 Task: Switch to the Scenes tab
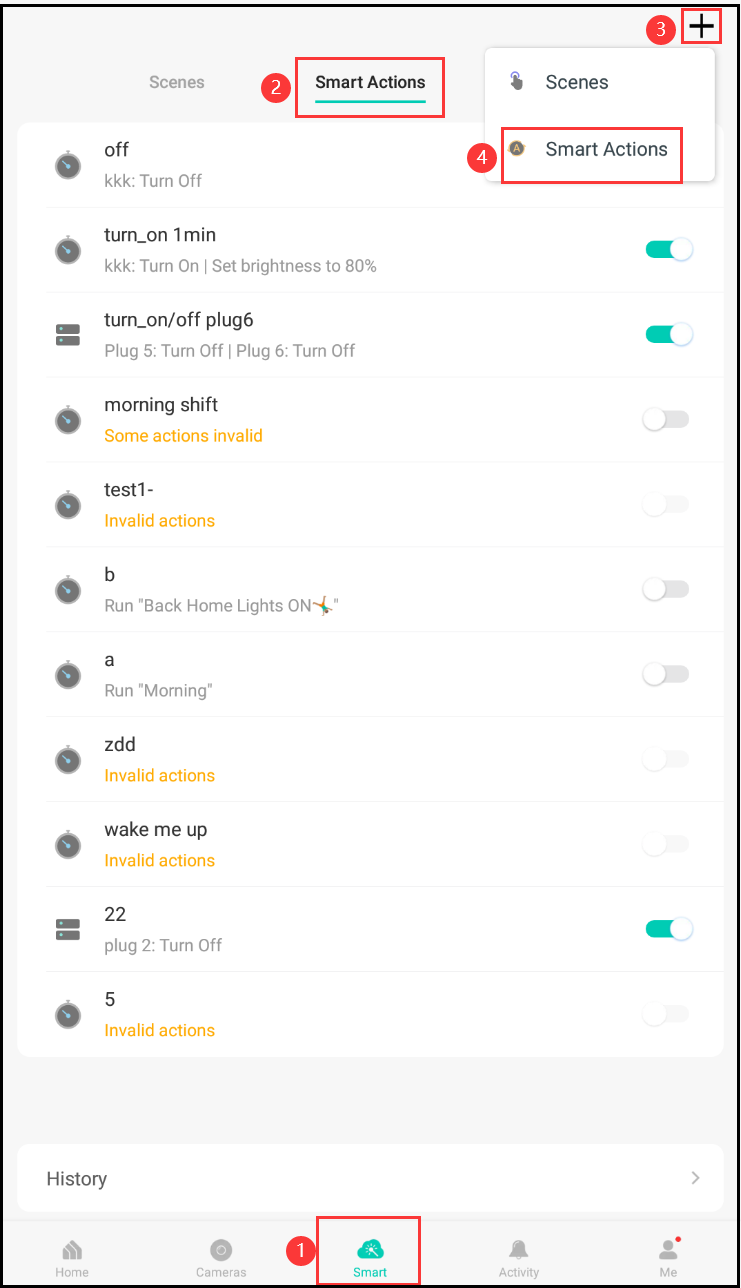click(177, 82)
